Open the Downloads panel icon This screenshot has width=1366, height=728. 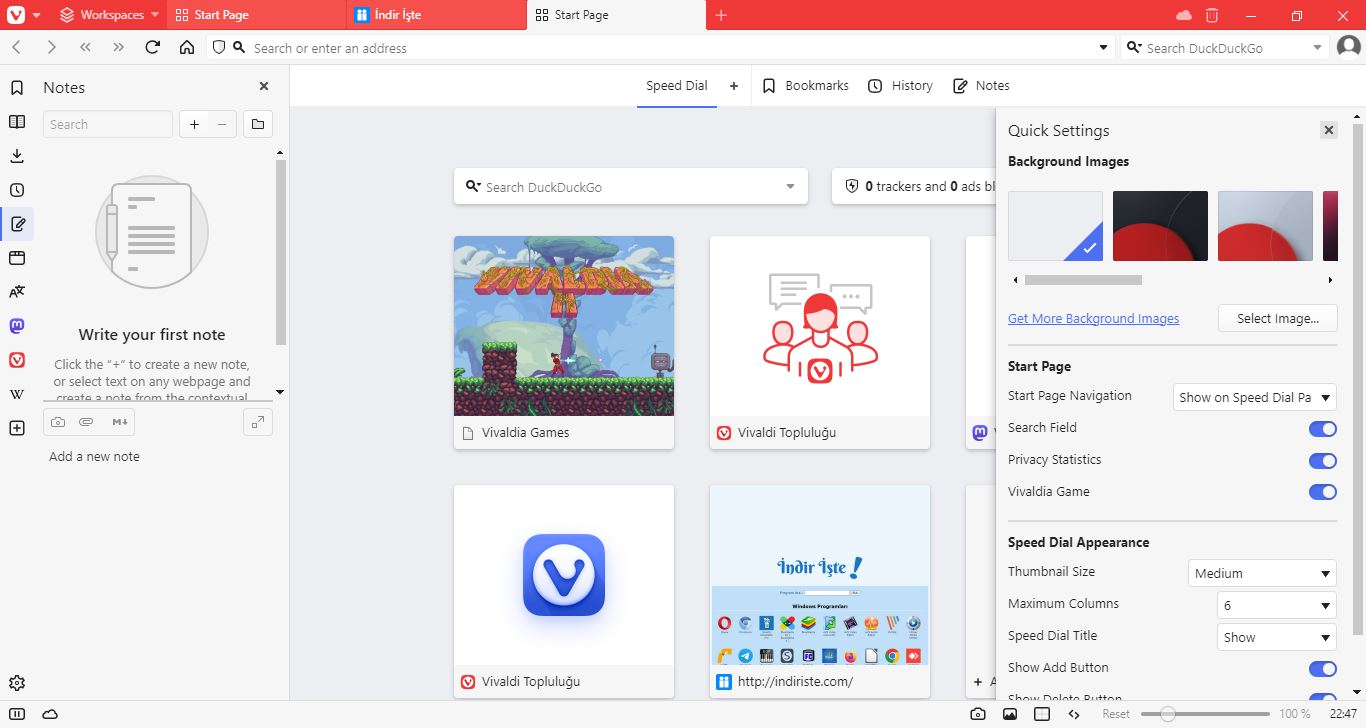click(17, 156)
